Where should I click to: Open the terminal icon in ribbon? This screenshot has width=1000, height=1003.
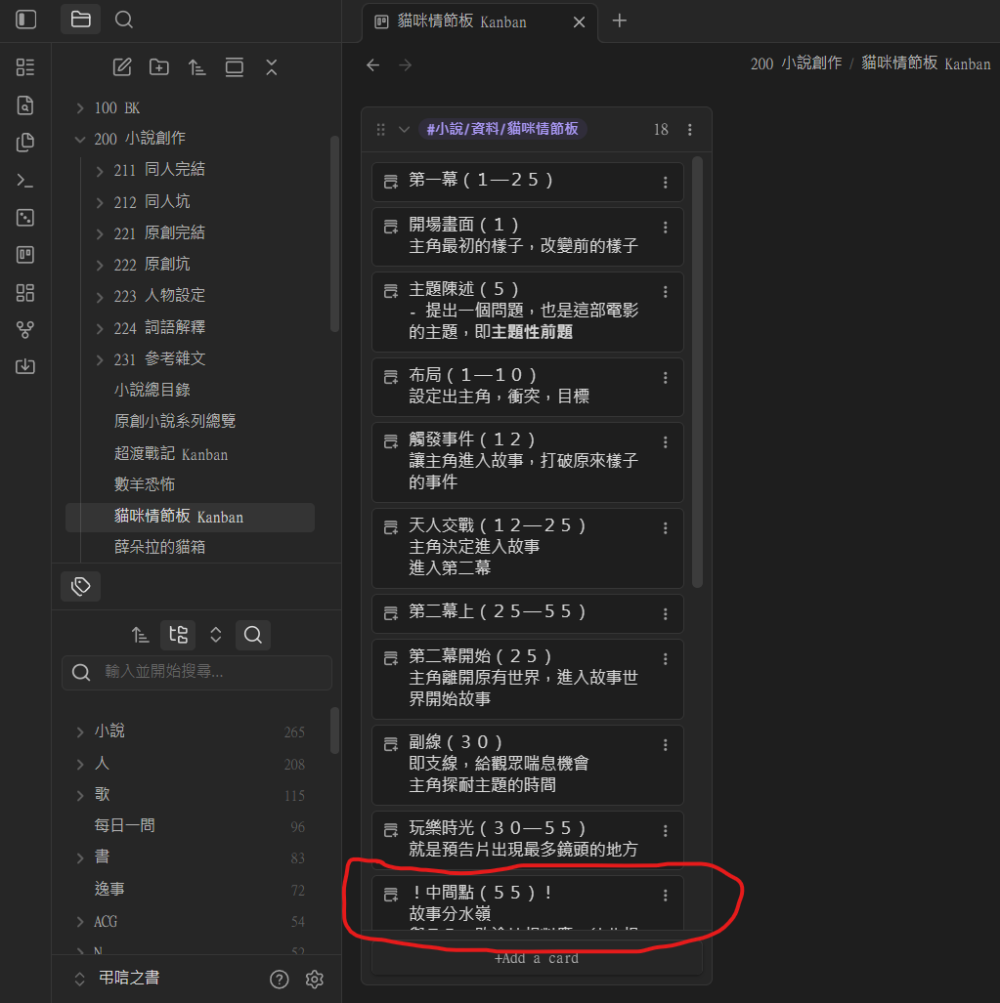pyautogui.click(x=25, y=180)
